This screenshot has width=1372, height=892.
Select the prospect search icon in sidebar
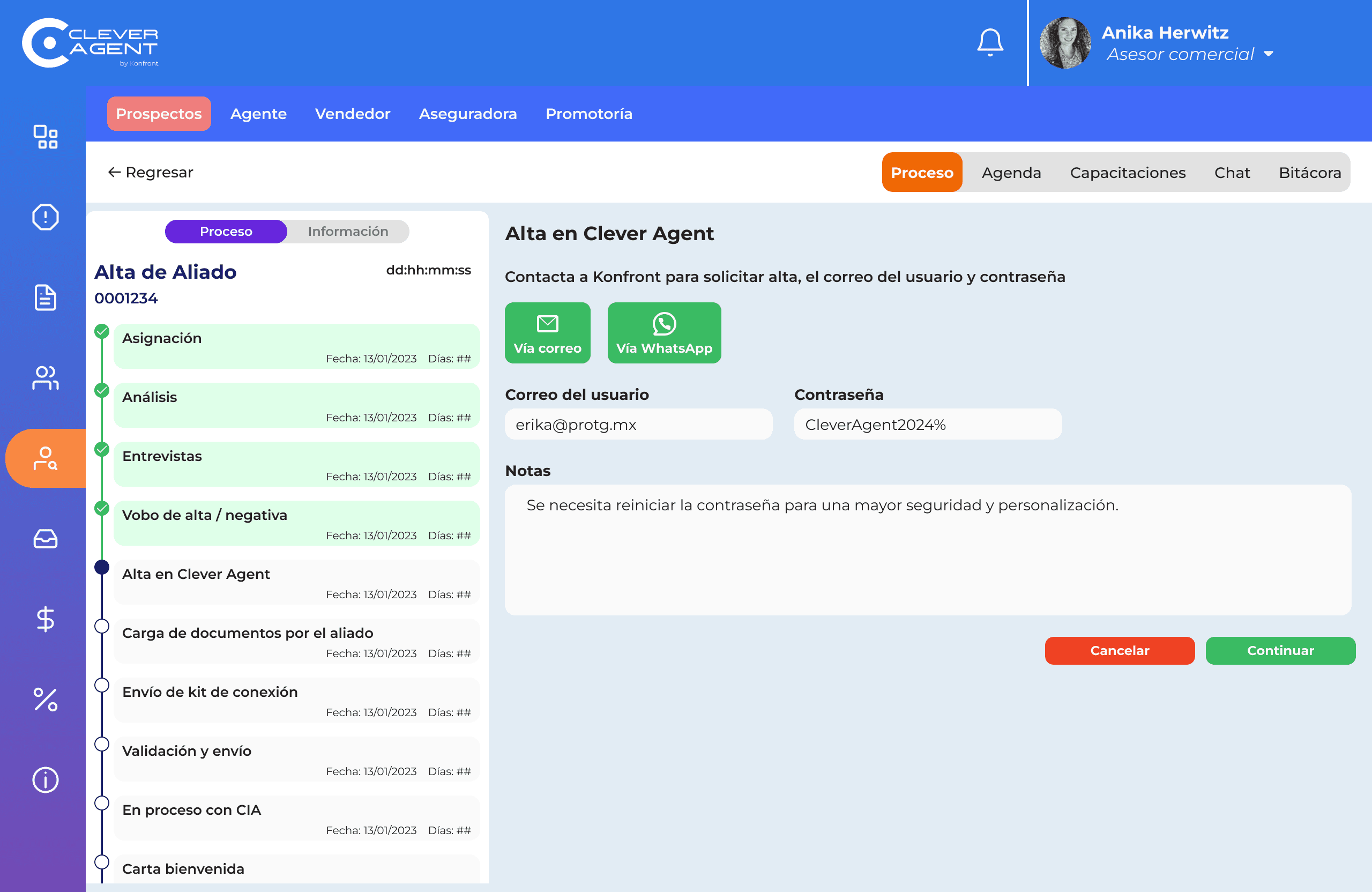pos(46,458)
